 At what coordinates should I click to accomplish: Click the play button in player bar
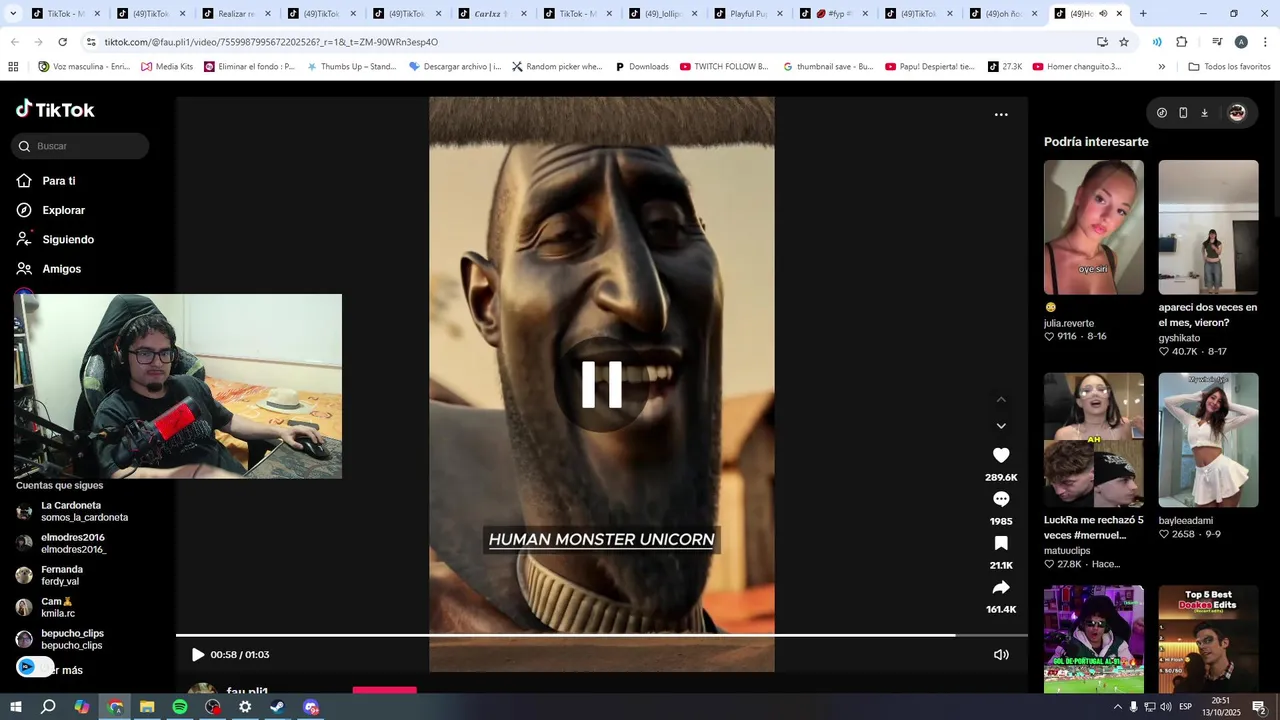(x=198, y=655)
